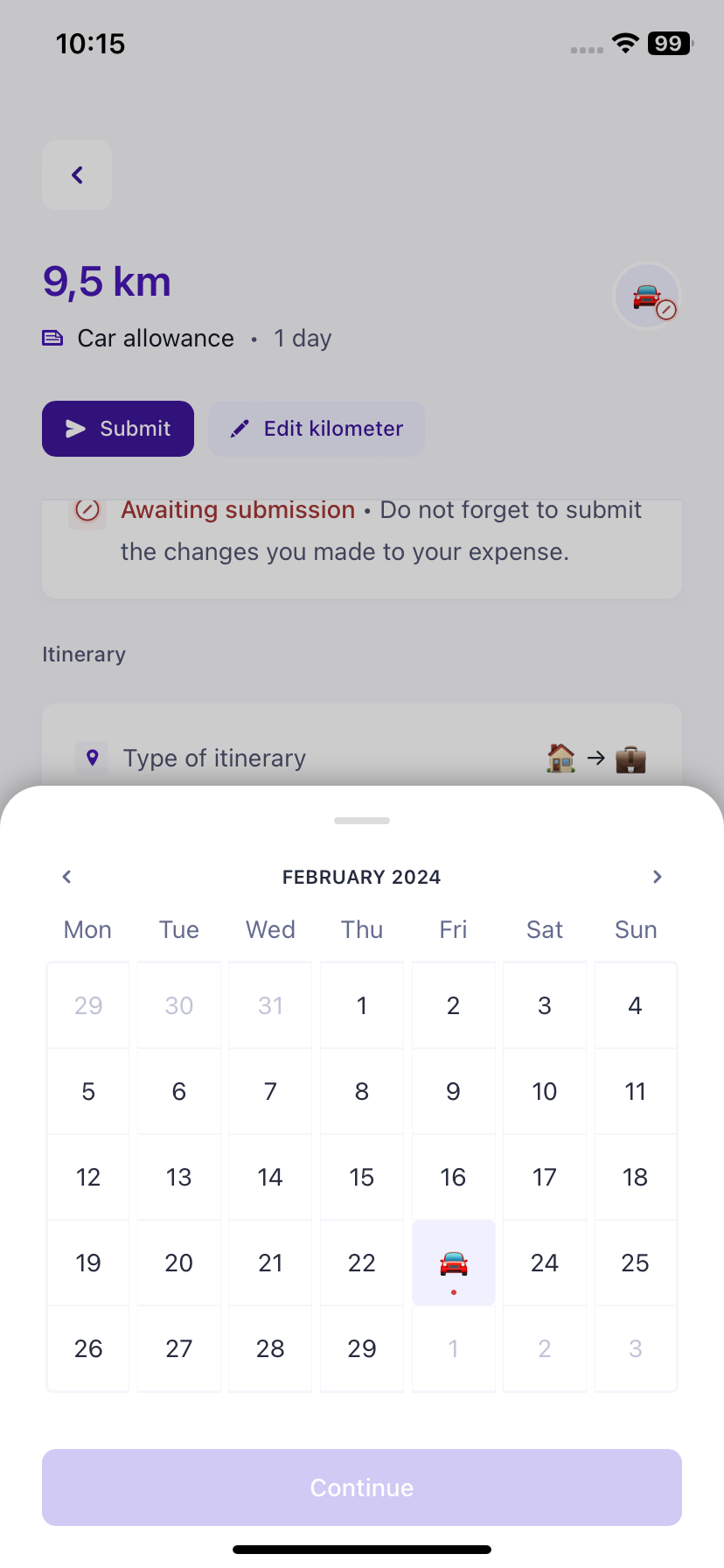Tap the home to work itinerary emoji

[x=595, y=758]
